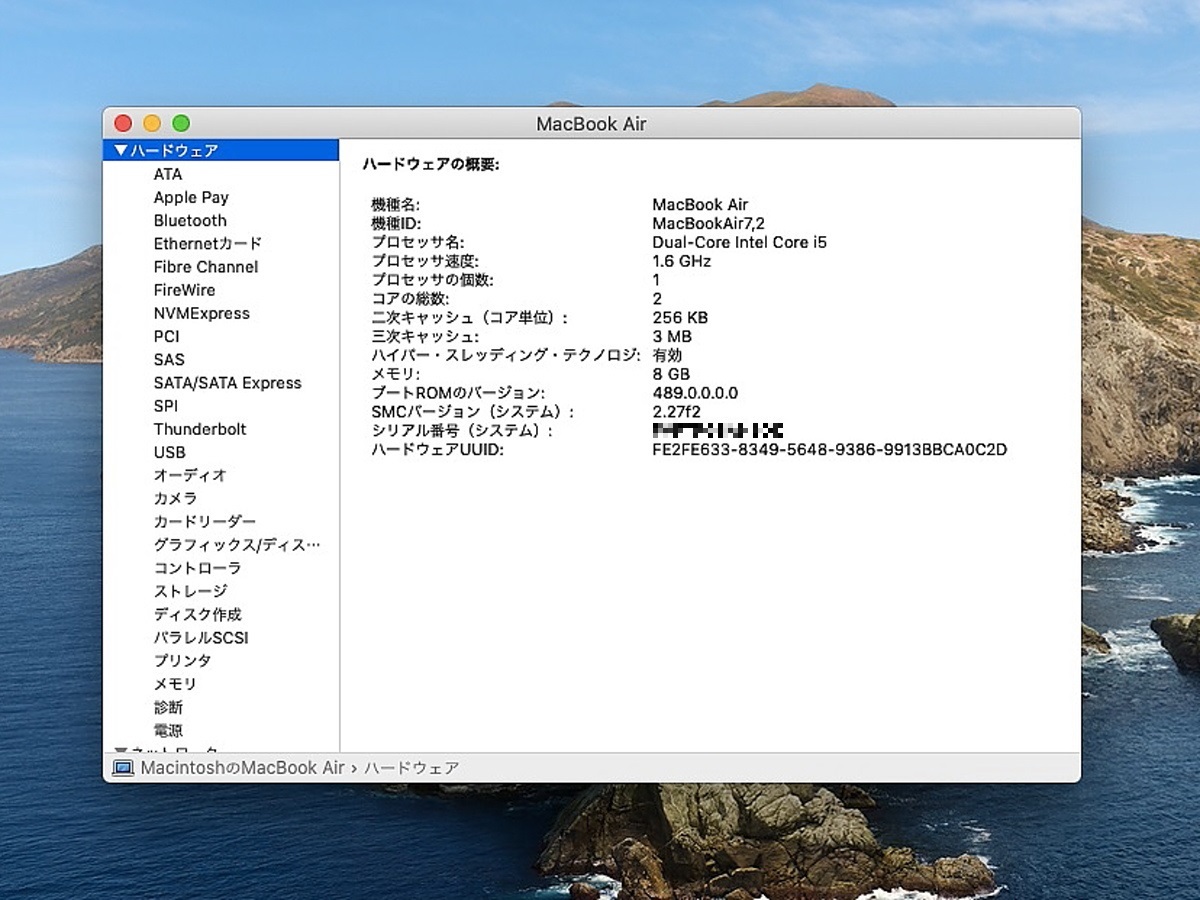The height and width of the screenshot is (900, 1200).
Task: Zoom window with green button
Action: tap(181, 123)
